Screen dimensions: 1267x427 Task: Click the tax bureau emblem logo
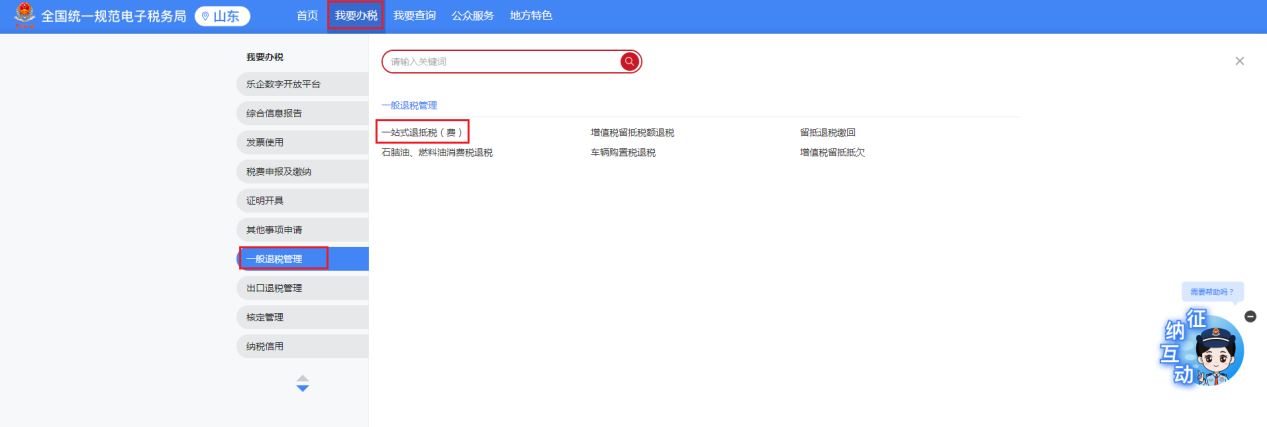(24, 16)
